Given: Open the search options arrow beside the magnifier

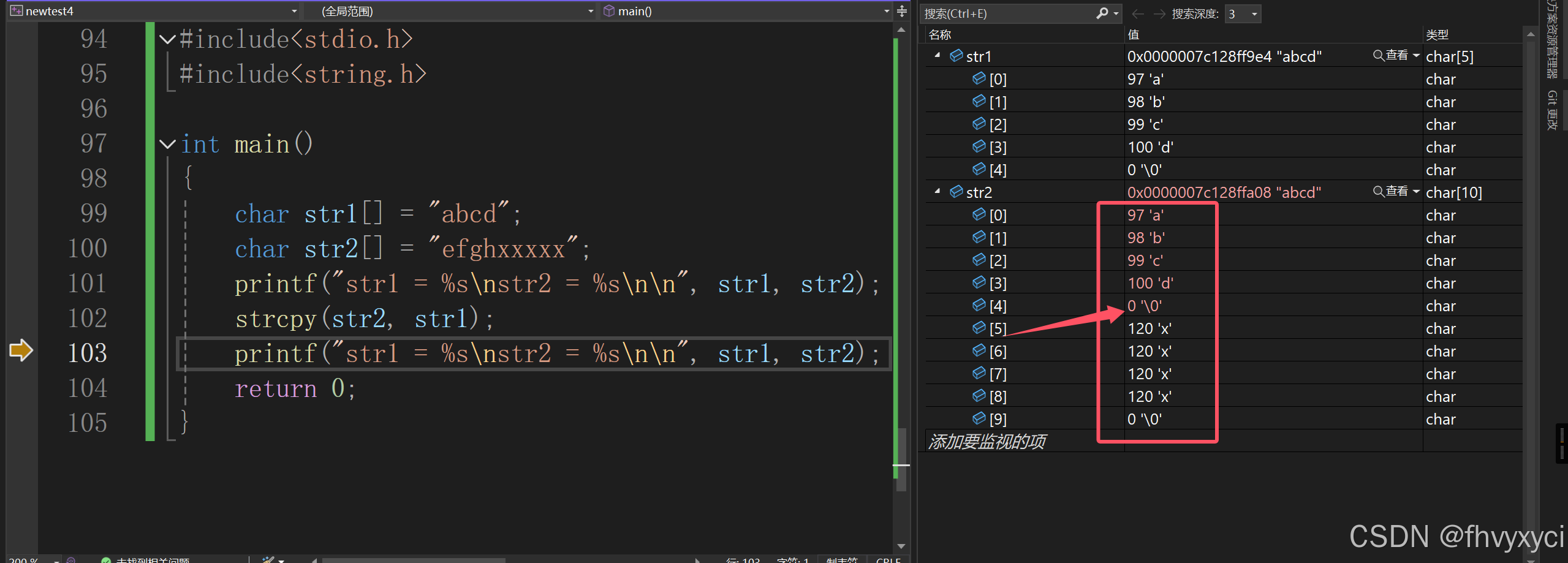Looking at the screenshot, I should (1116, 13).
